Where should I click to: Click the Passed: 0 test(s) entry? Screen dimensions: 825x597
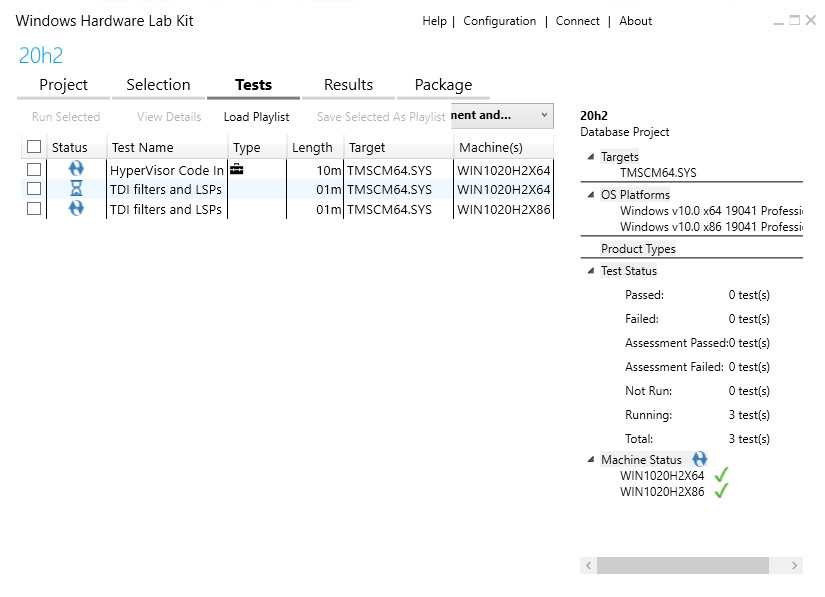point(697,295)
